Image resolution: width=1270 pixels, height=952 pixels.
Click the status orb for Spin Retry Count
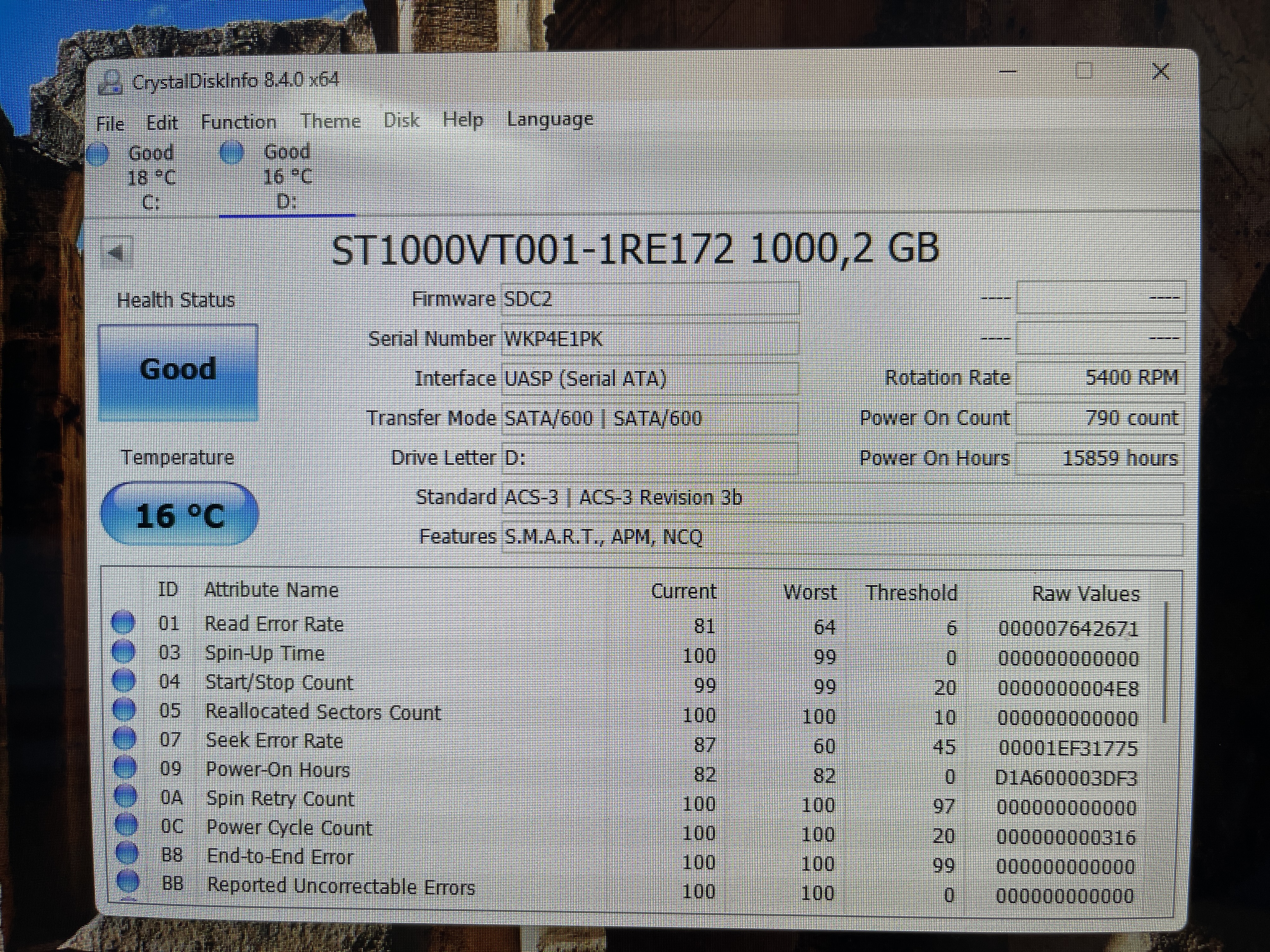click(126, 796)
